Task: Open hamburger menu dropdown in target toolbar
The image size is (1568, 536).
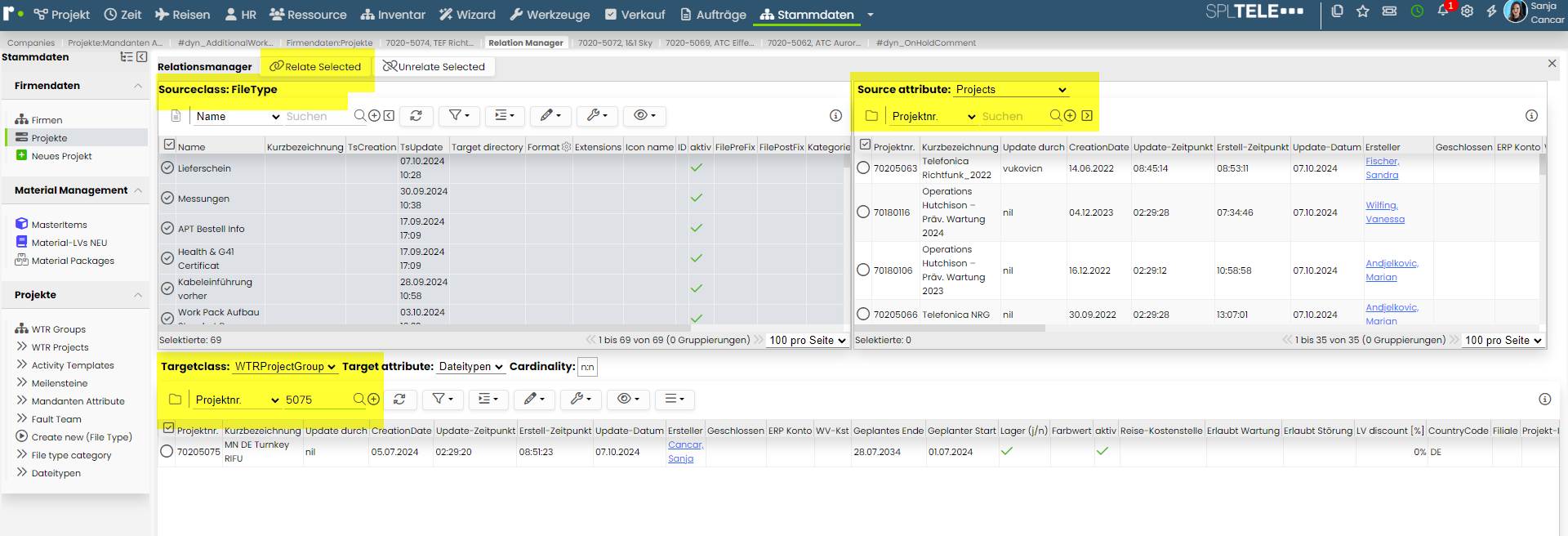Action: [675, 400]
